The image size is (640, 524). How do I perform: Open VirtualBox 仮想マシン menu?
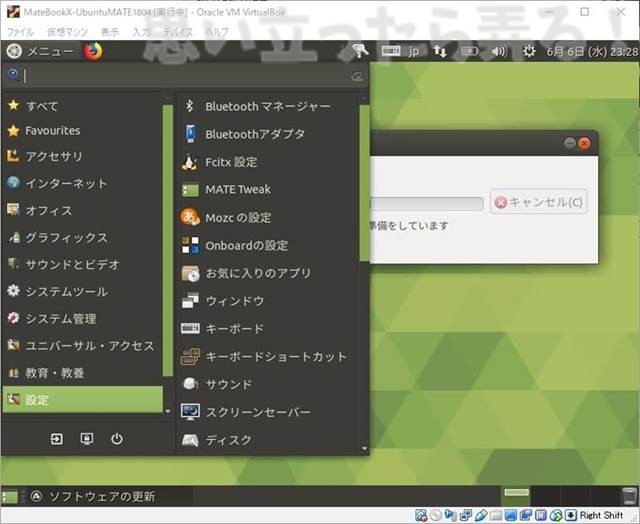point(67,31)
